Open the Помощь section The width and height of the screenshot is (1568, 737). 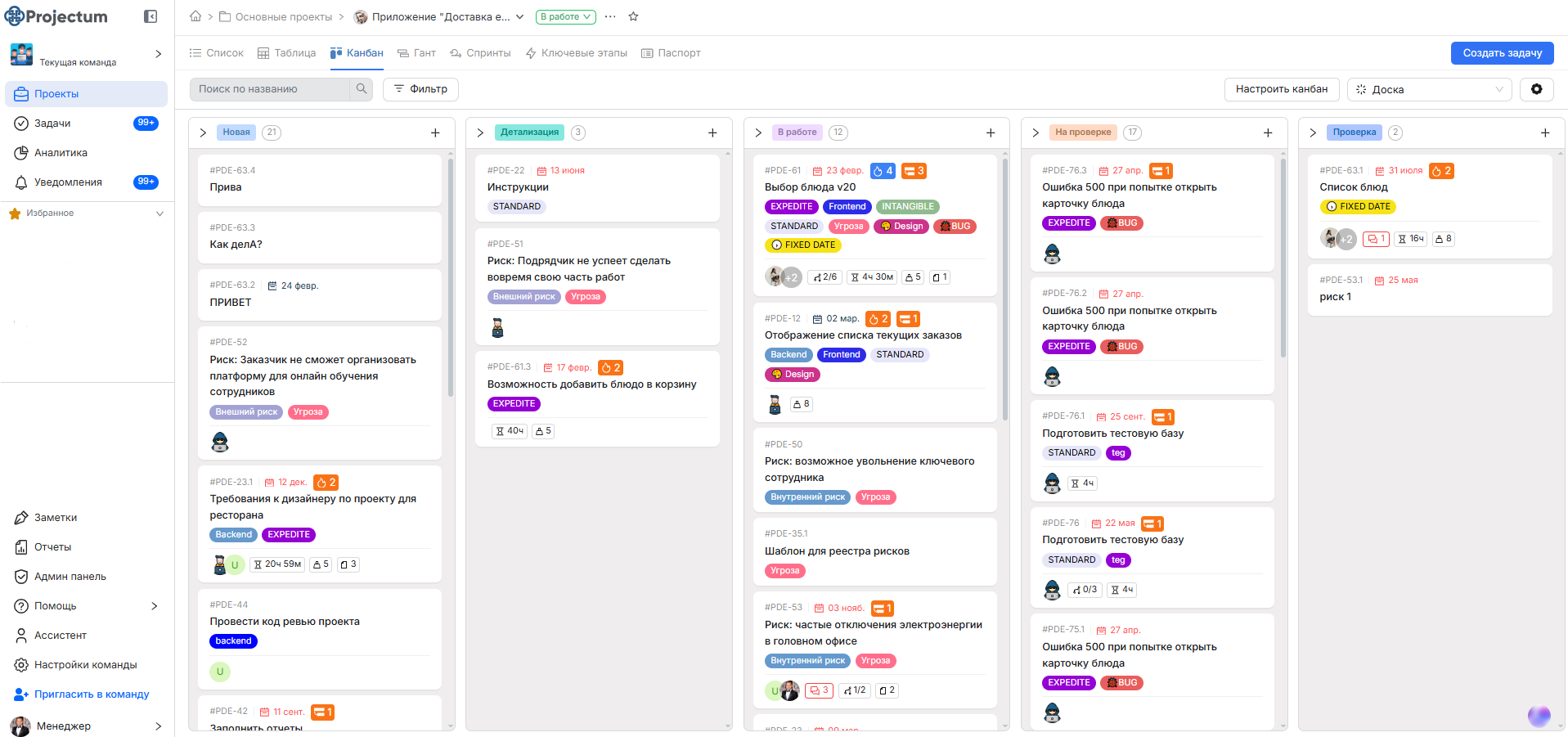56,605
